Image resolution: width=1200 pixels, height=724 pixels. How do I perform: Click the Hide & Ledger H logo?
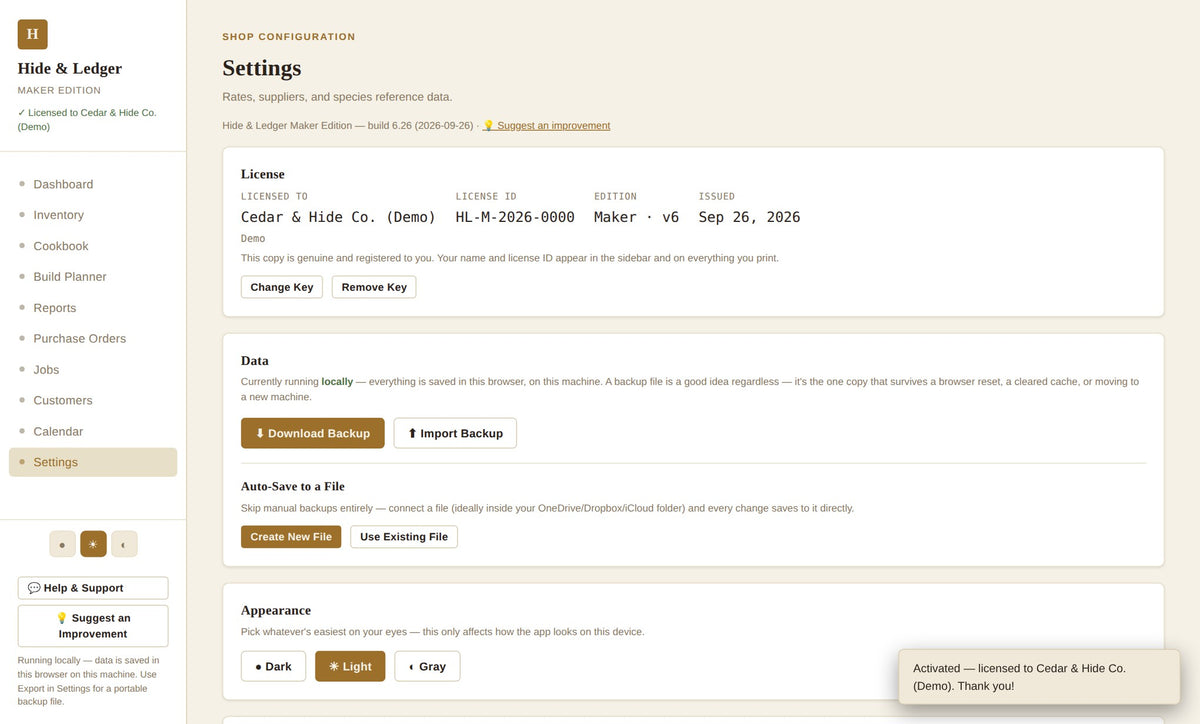click(x=32, y=34)
